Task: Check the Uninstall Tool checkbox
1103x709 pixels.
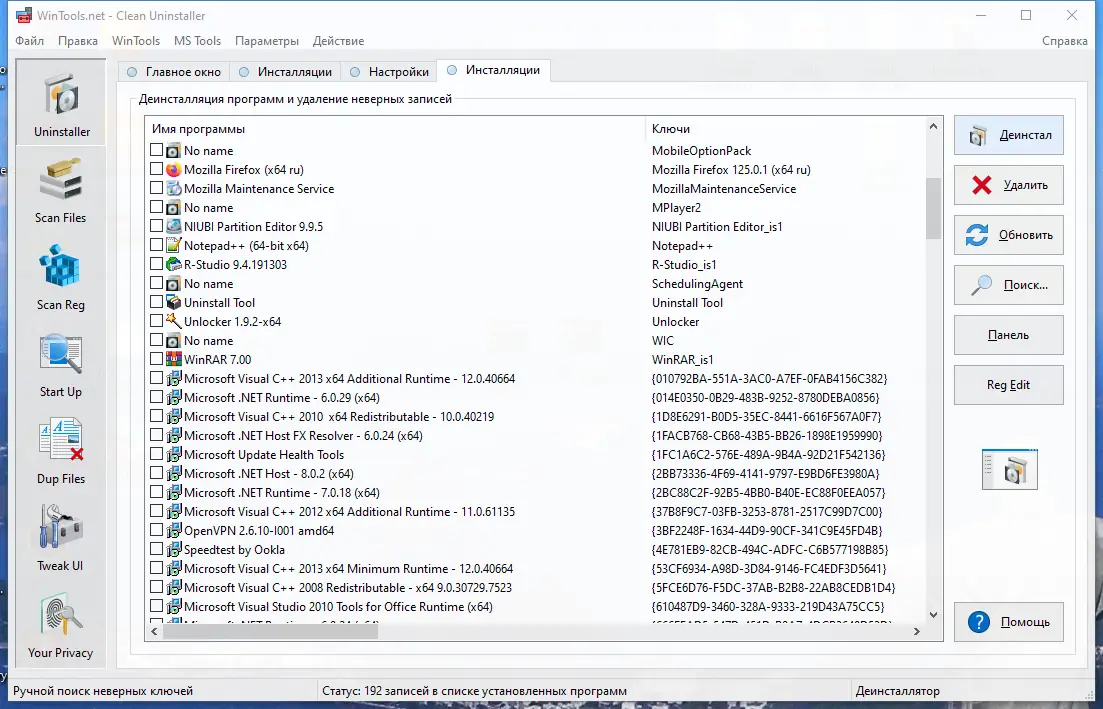Action: pos(156,302)
